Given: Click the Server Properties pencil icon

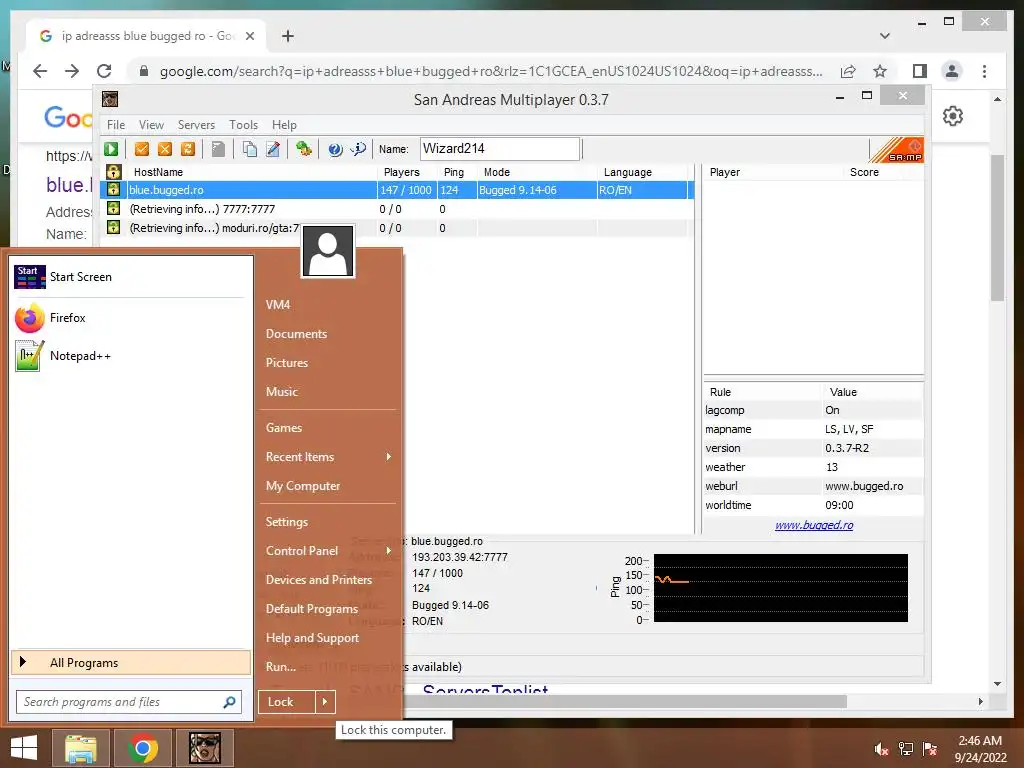Looking at the screenshot, I should 273,149.
